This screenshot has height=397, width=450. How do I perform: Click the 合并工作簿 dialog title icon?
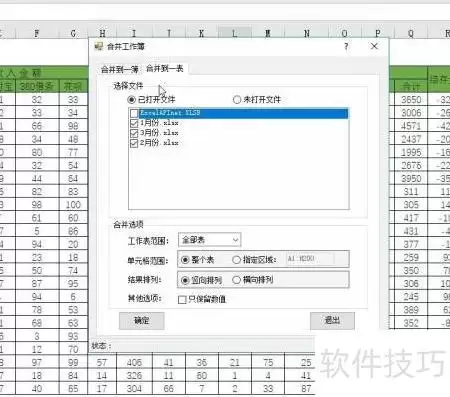(x=98, y=46)
